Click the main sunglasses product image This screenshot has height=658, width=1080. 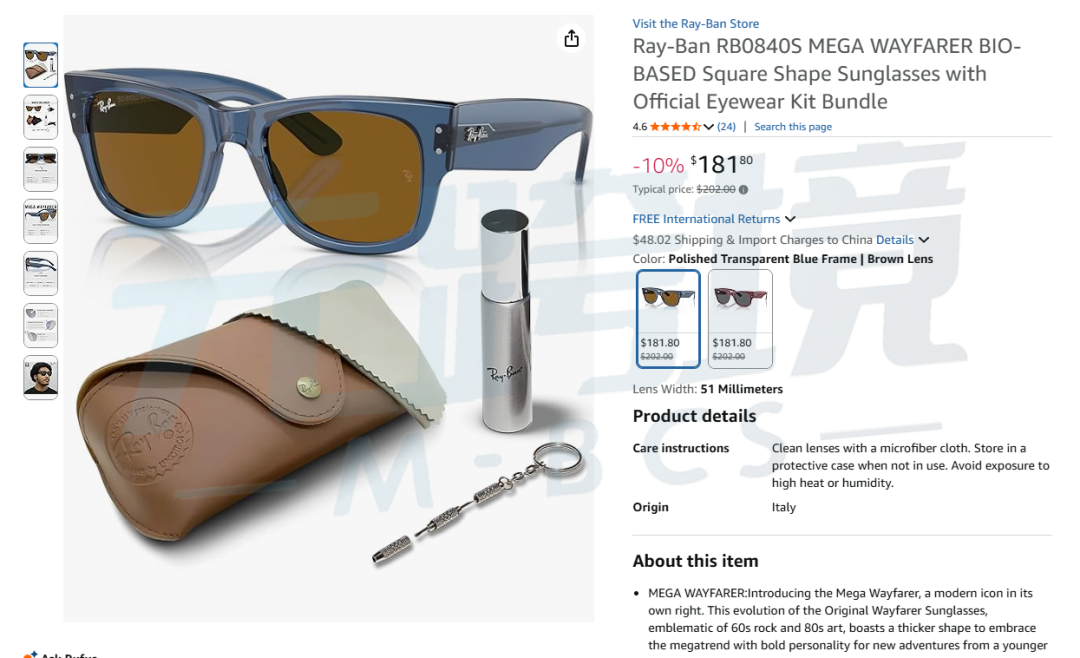(x=329, y=318)
